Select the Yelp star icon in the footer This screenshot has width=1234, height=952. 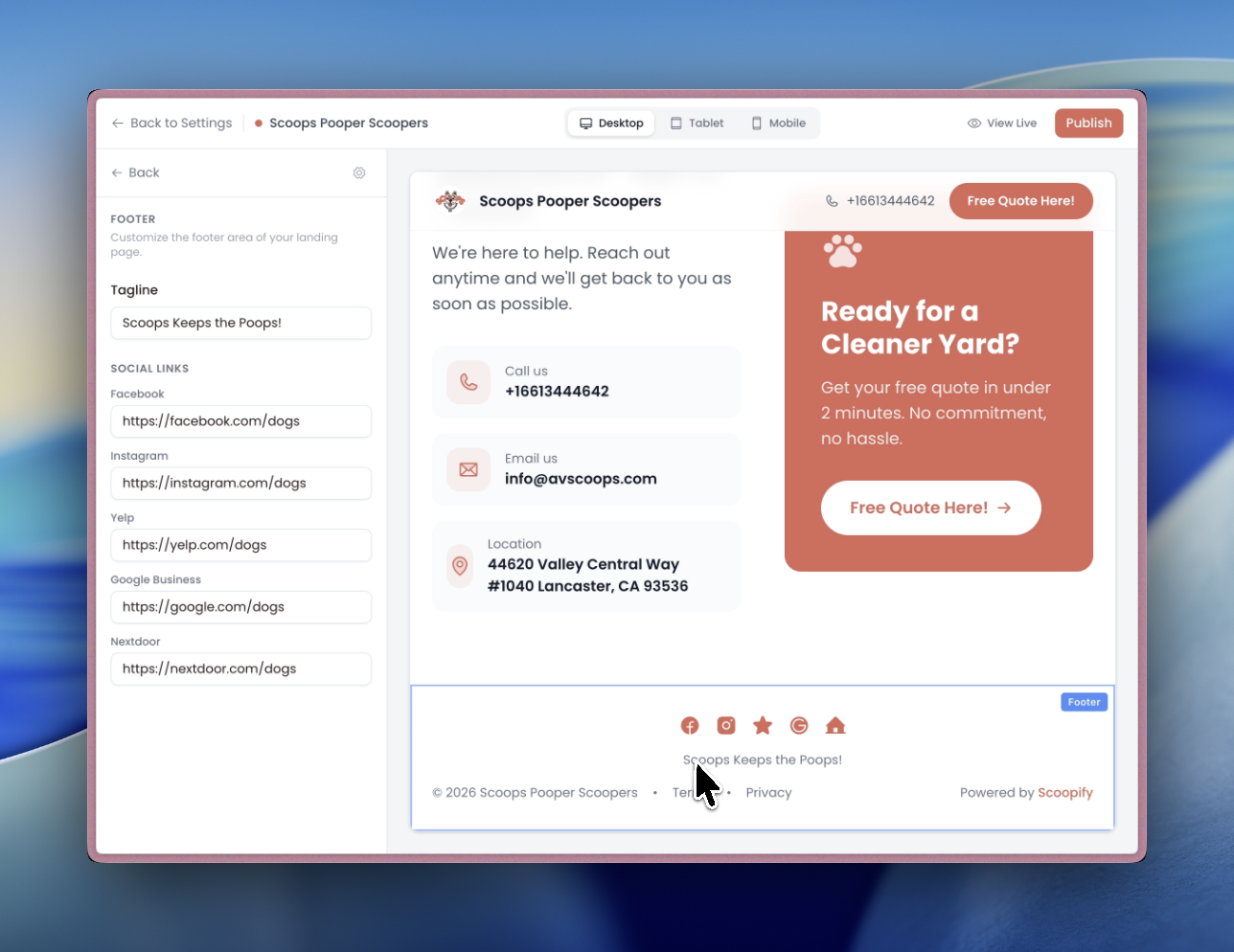[762, 725]
